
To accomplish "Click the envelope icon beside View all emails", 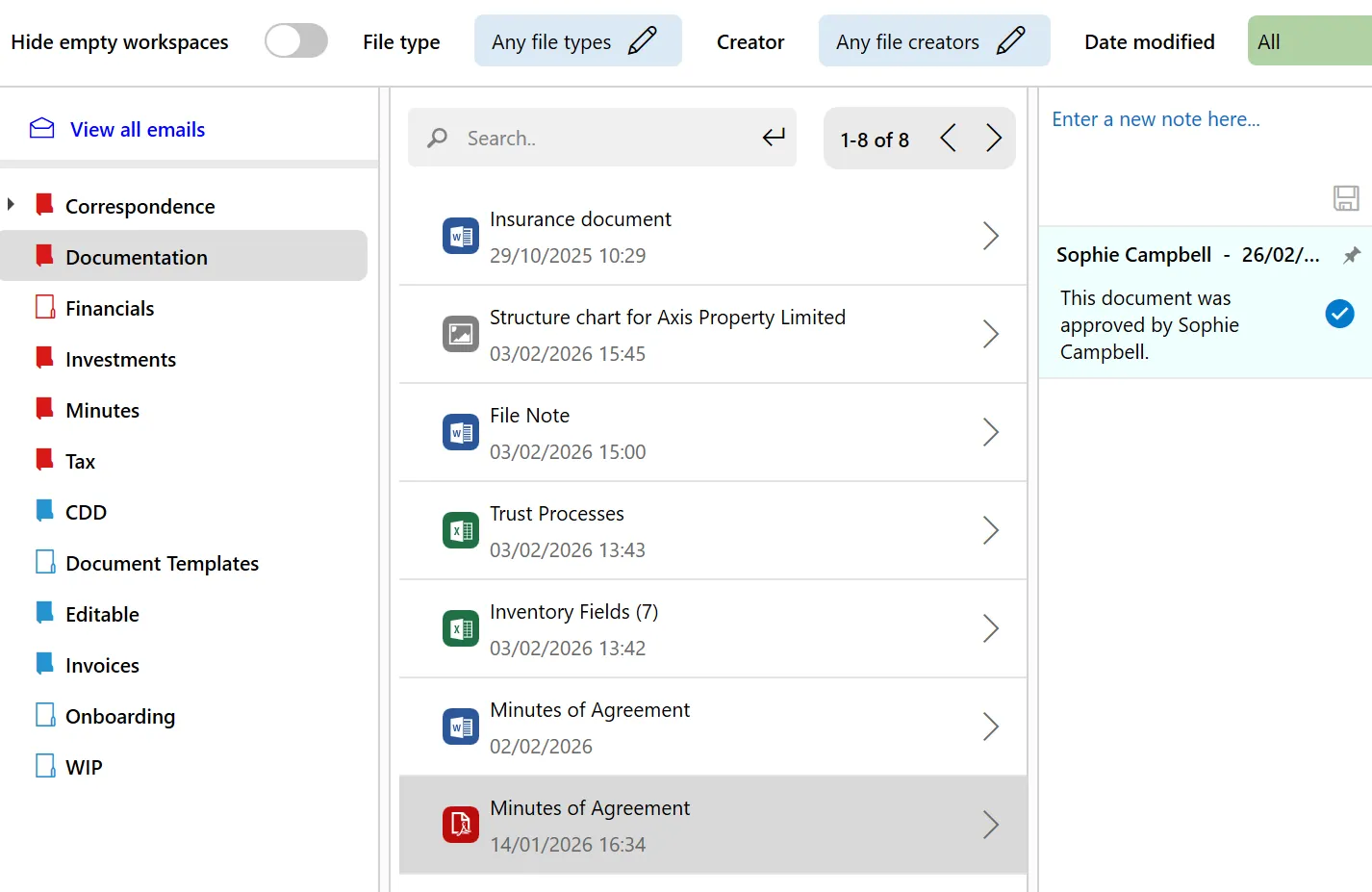I will pyautogui.click(x=41, y=127).
